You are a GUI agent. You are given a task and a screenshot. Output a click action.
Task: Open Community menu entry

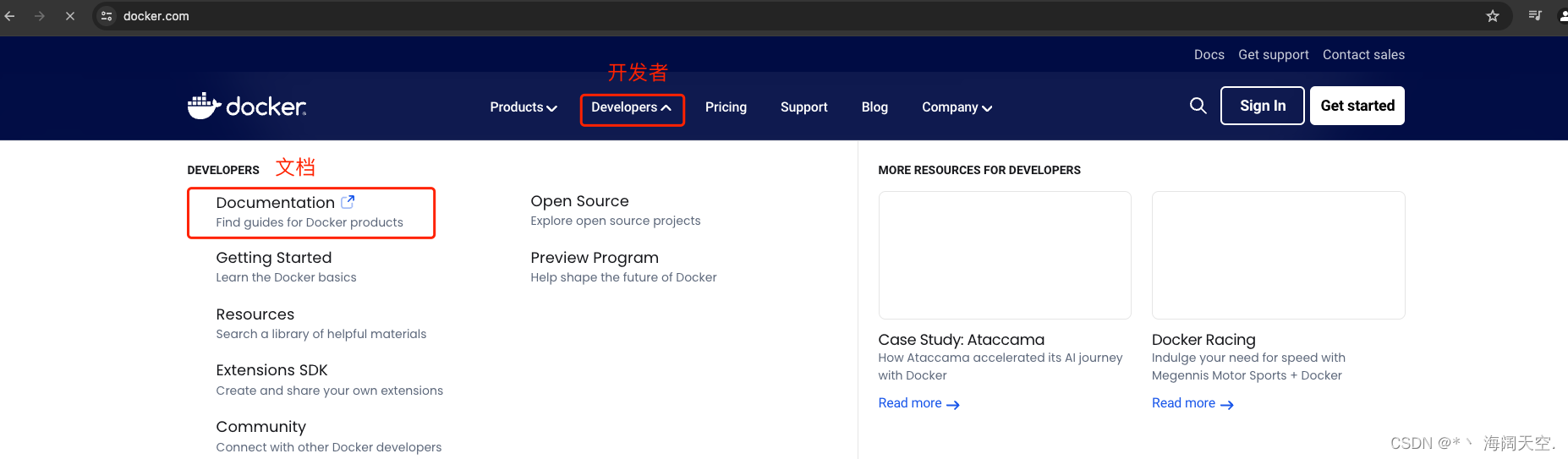[328, 436]
